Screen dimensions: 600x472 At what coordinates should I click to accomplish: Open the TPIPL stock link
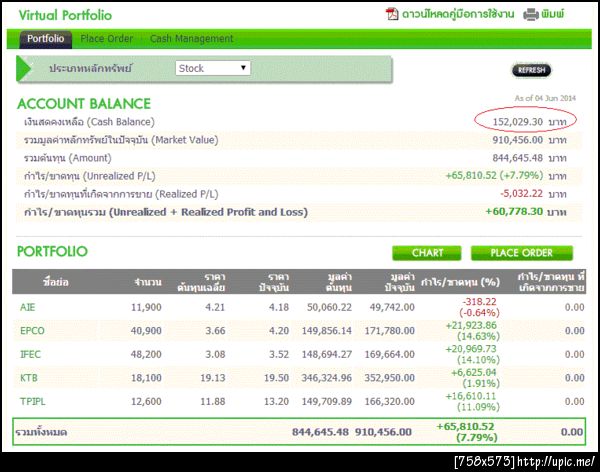click(33, 402)
